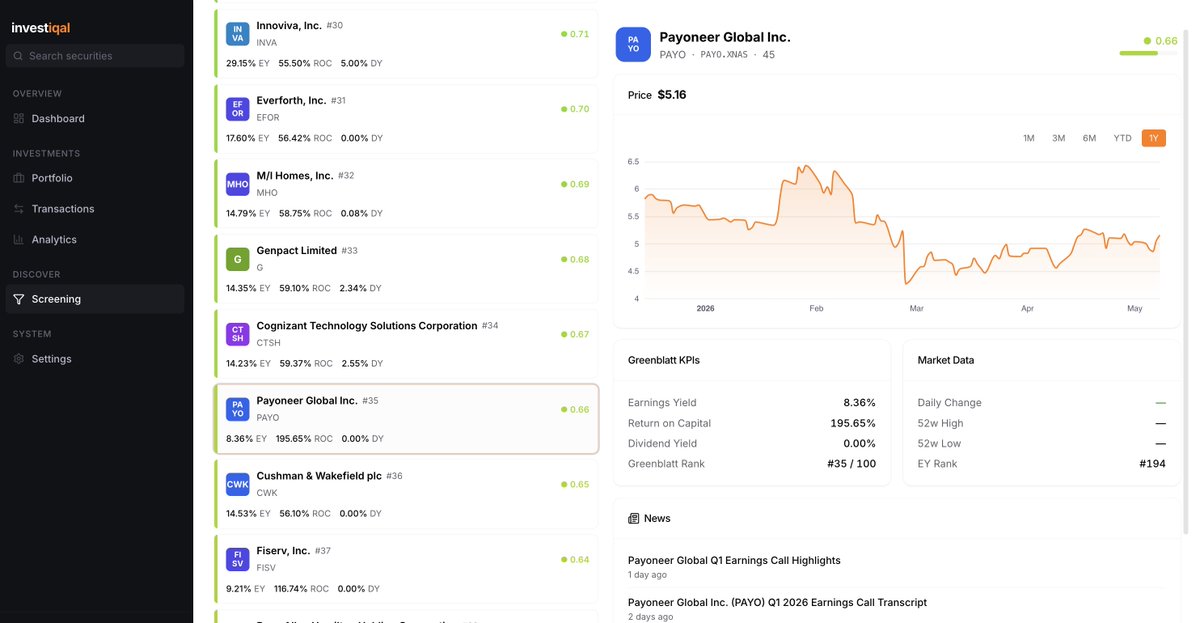Click the 0.69 score for M/I Homes

click(x=575, y=184)
